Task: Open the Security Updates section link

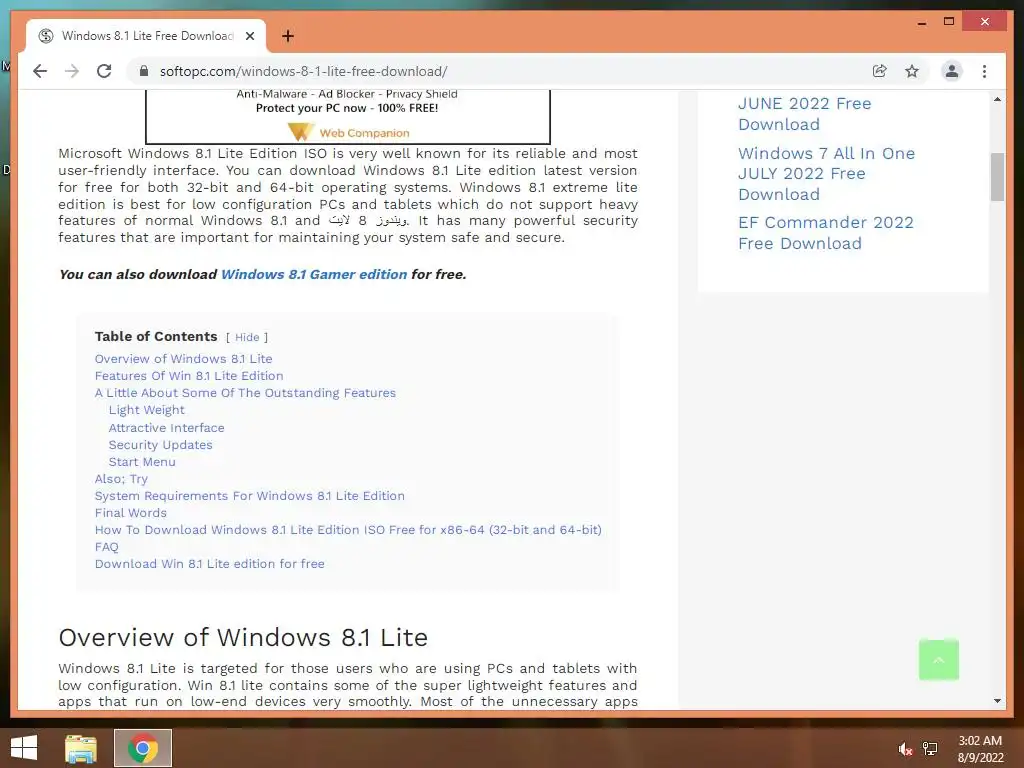Action: 160,445
